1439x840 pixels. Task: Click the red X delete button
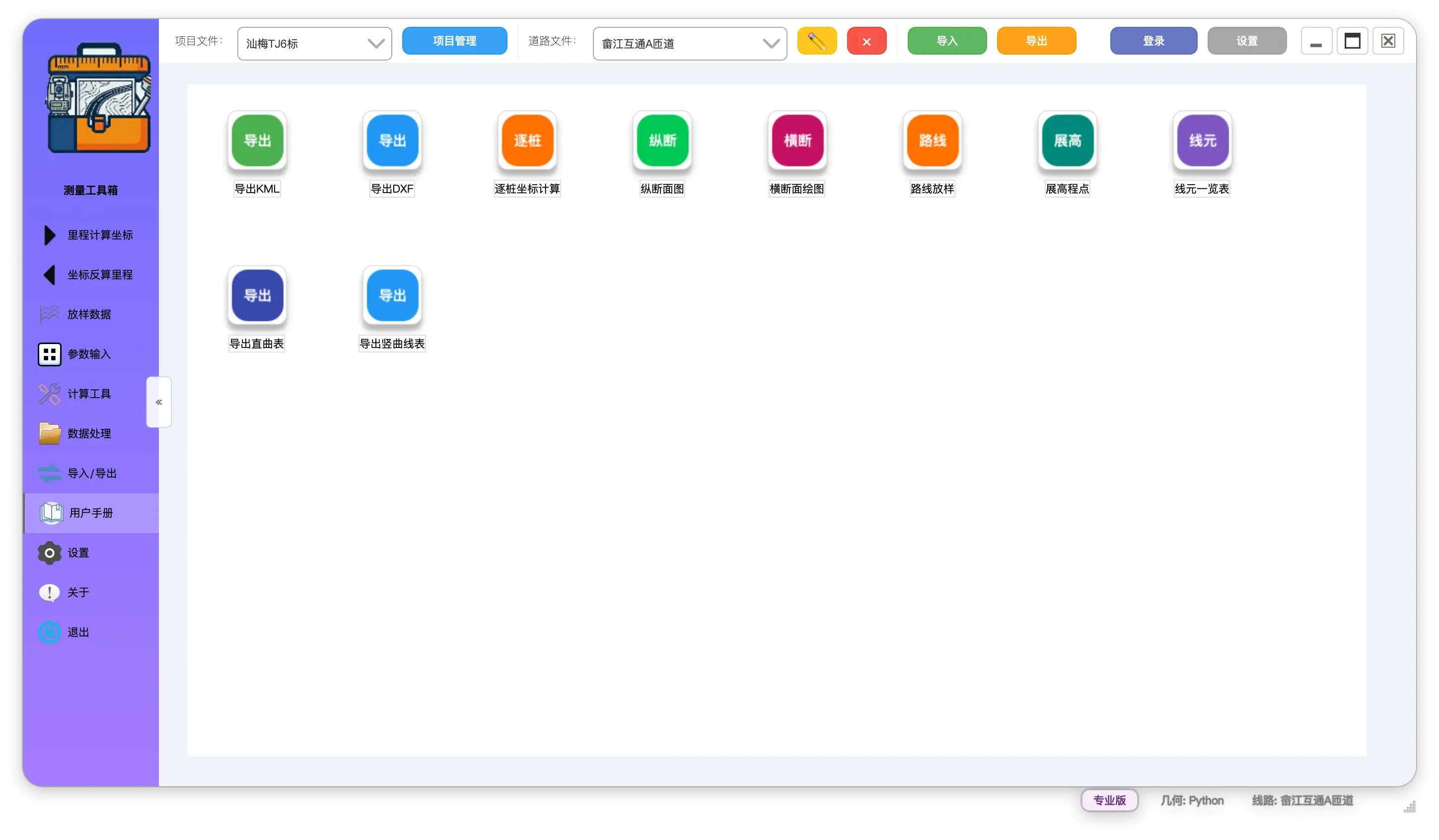coord(867,41)
